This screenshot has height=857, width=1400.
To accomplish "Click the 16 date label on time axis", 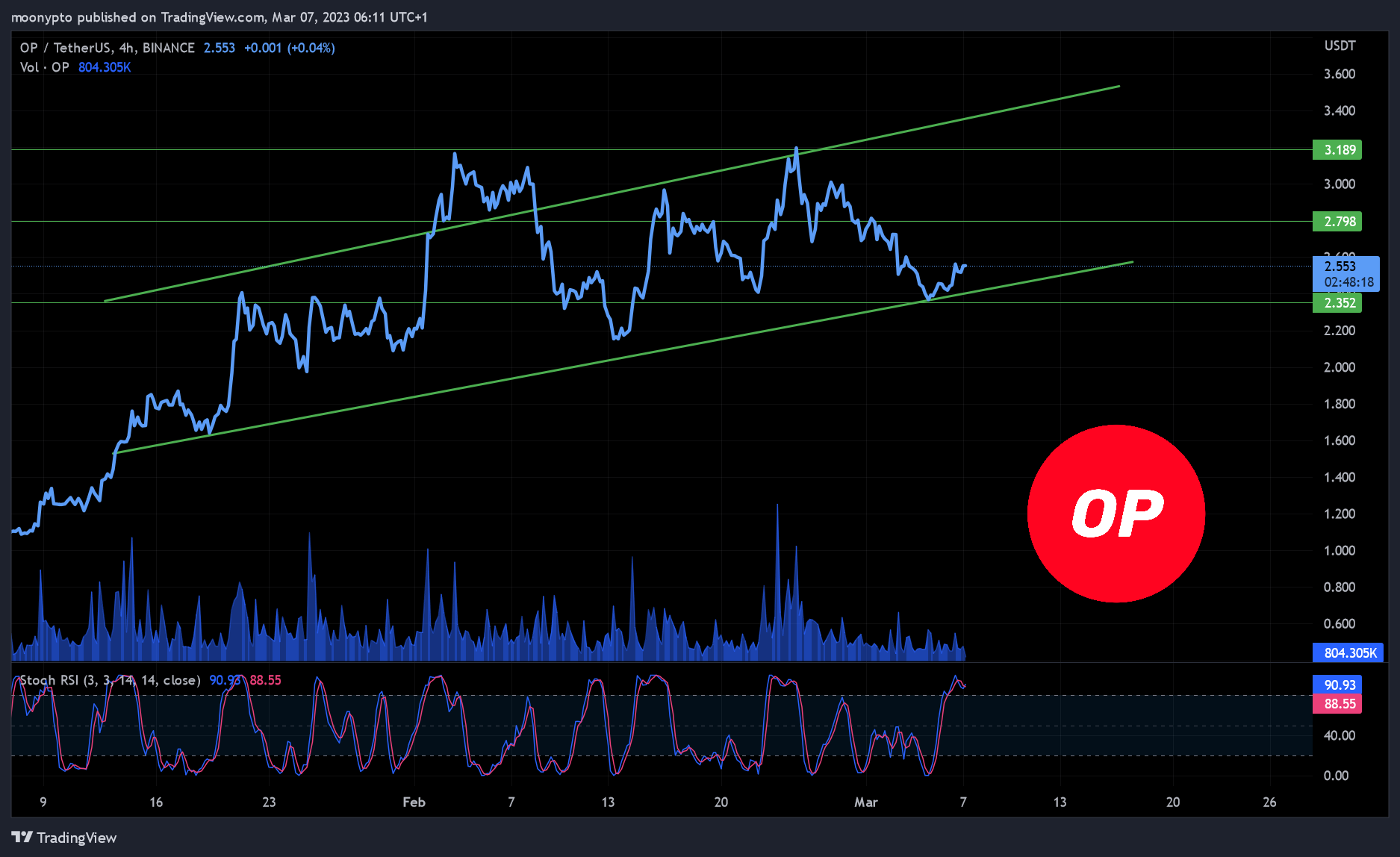I will (x=156, y=803).
